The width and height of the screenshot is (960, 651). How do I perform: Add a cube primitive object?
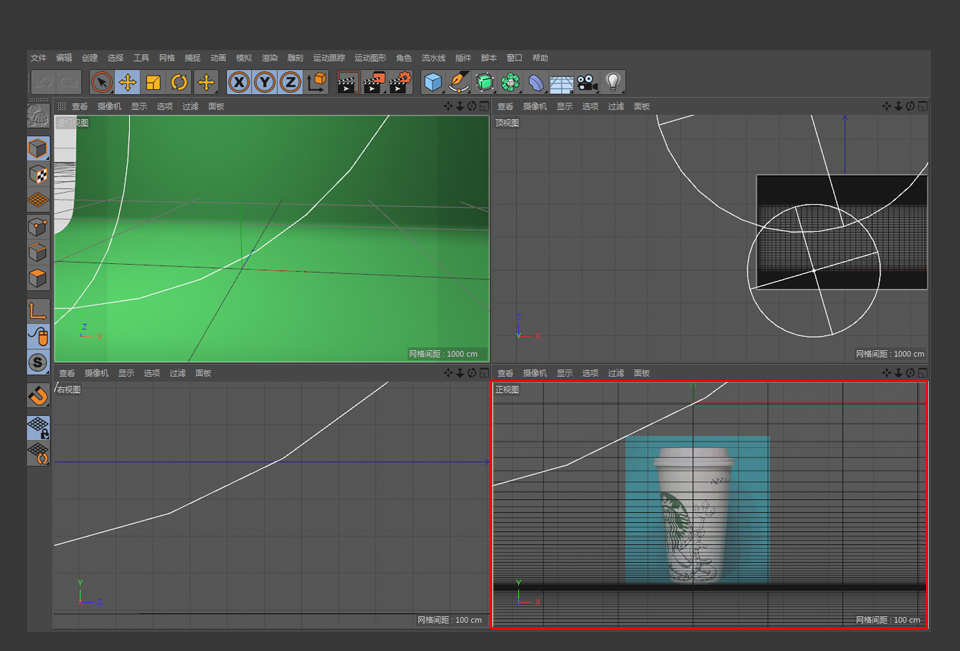click(x=433, y=82)
